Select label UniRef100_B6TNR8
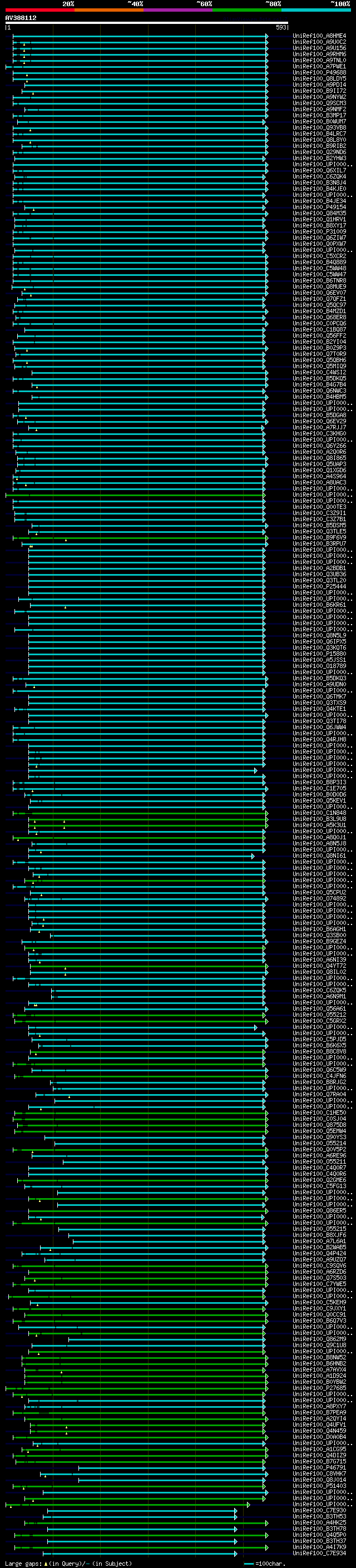Viewport: 356px width, 1568px height. coord(319,280)
